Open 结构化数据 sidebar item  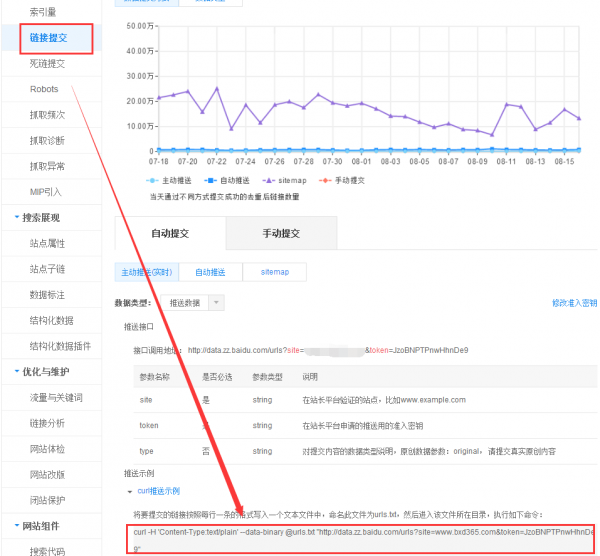(x=51, y=320)
